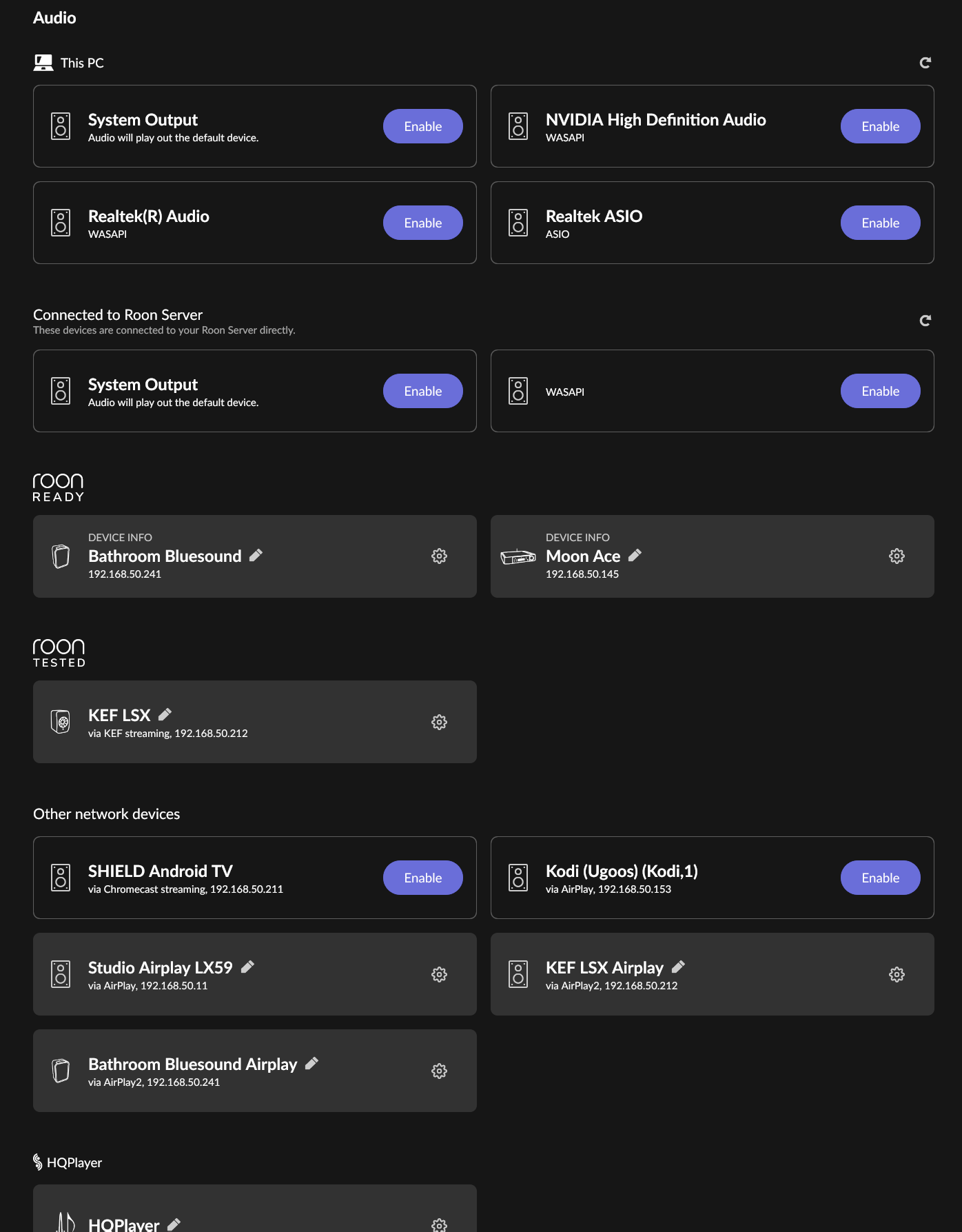Rename Bathroom Bluesound with pencil icon

pos(256,555)
